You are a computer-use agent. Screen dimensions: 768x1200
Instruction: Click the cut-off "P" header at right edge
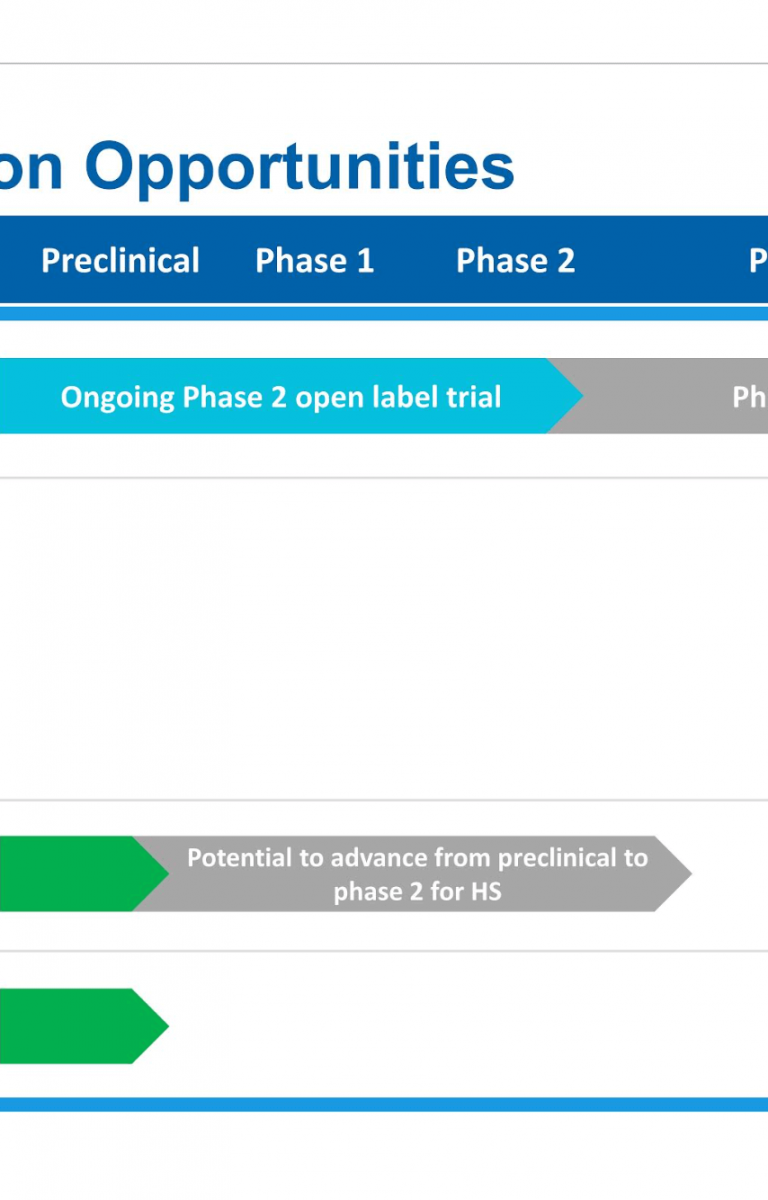[x=758, y=261]
